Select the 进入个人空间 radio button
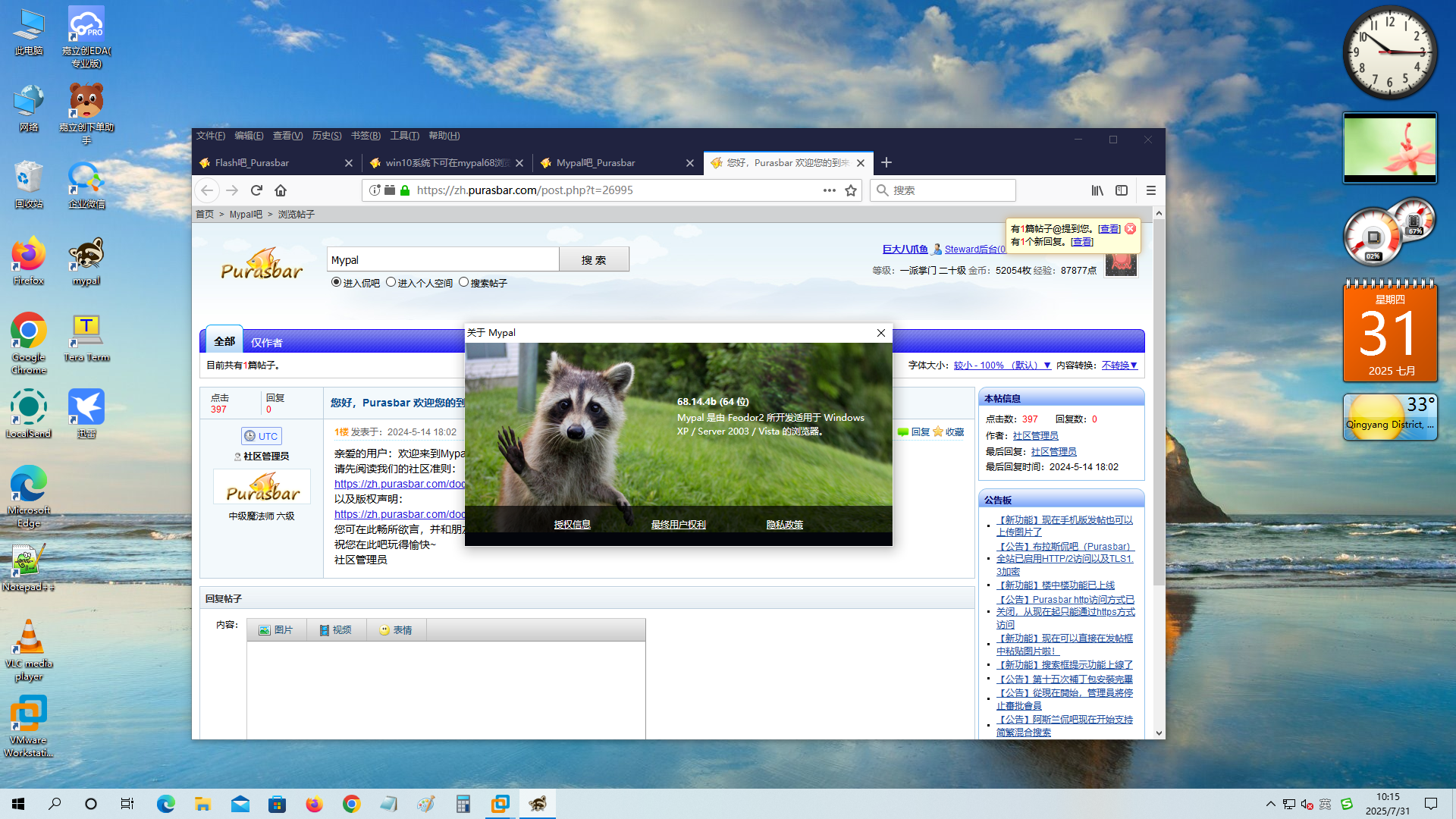Viewport: 1456px width, 819px height. click(391, 282)
